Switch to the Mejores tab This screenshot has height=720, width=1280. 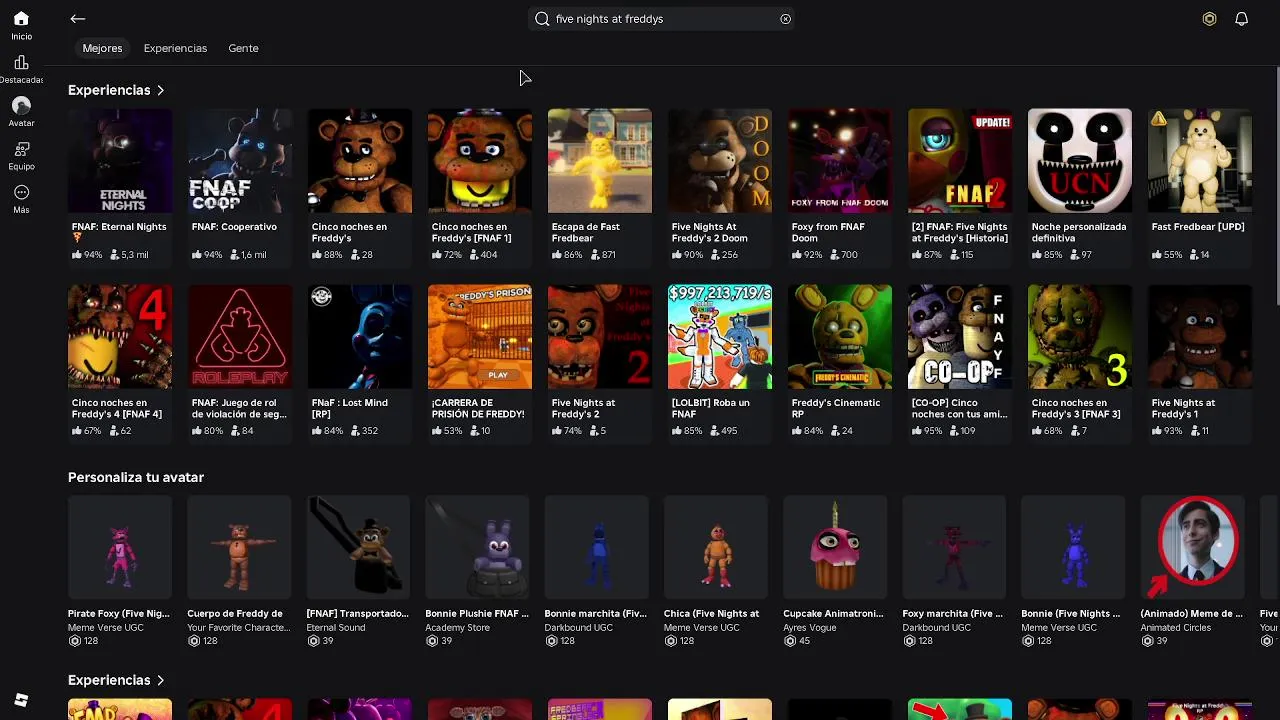click(x=102, y=48)
